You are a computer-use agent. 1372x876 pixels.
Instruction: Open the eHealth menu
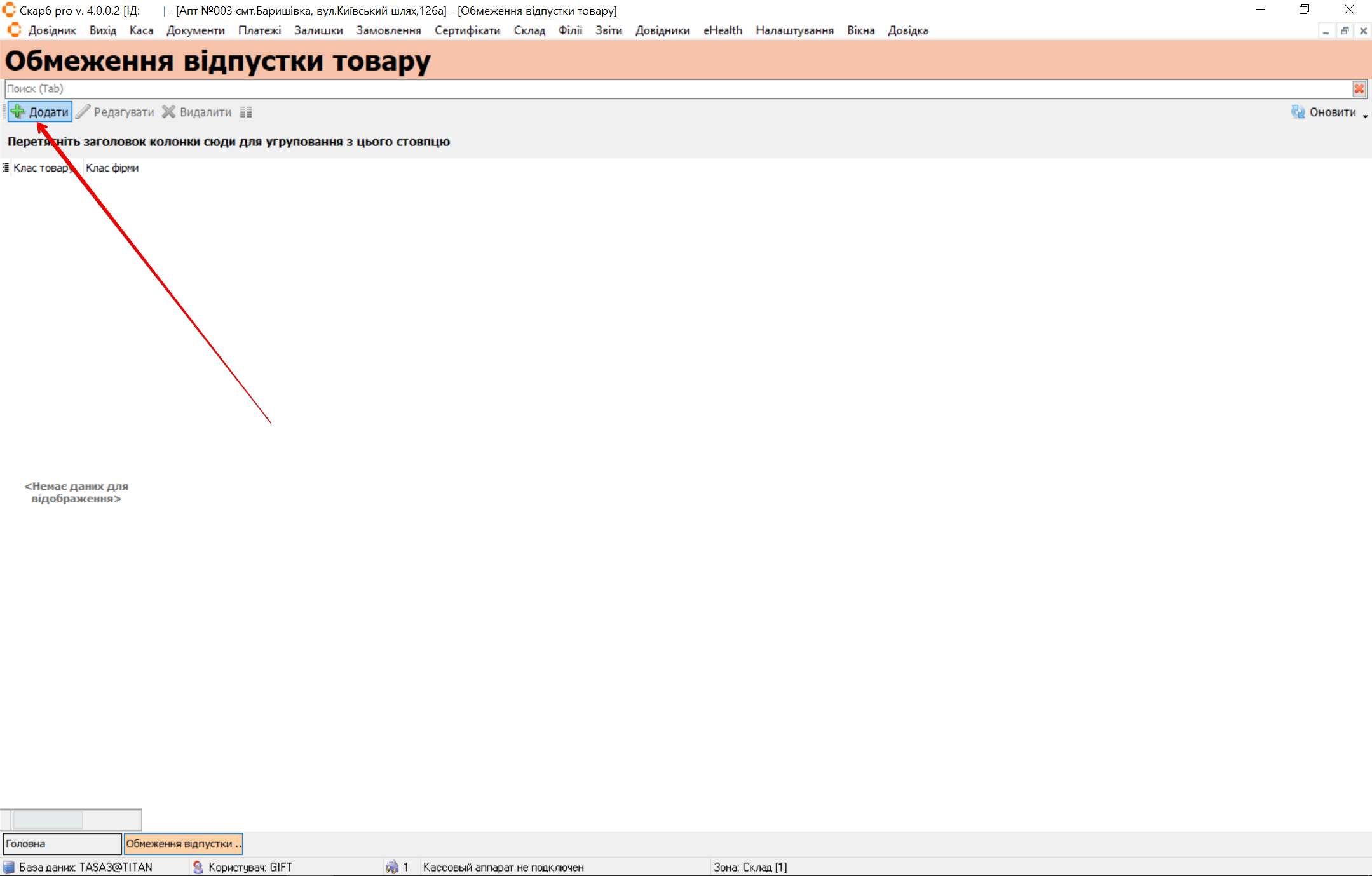(x=722, y=30)
